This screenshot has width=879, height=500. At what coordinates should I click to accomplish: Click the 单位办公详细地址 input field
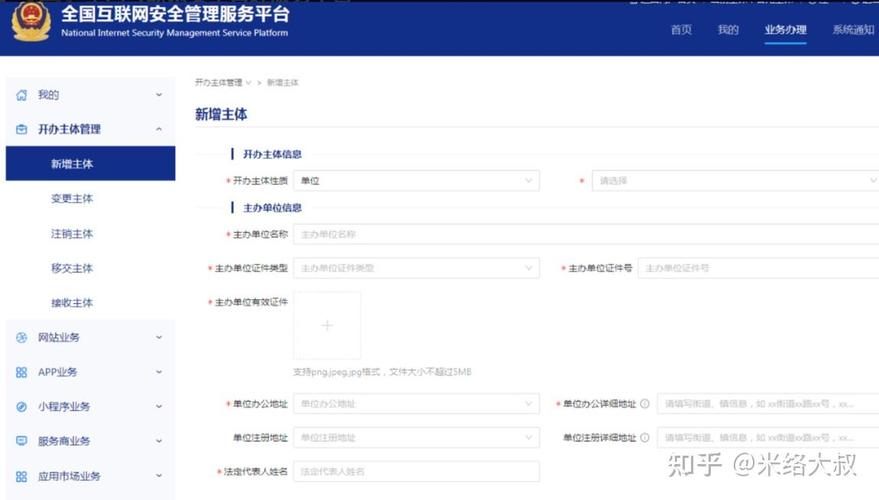tap(768, 404)
